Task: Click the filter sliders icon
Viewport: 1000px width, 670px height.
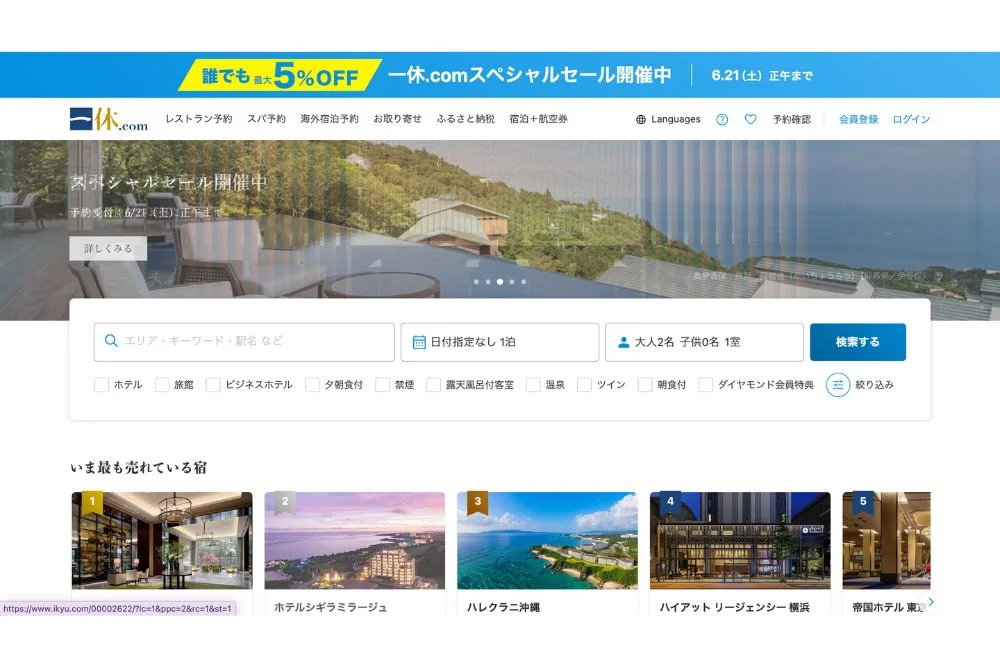Action: click(x=838, y=385)
